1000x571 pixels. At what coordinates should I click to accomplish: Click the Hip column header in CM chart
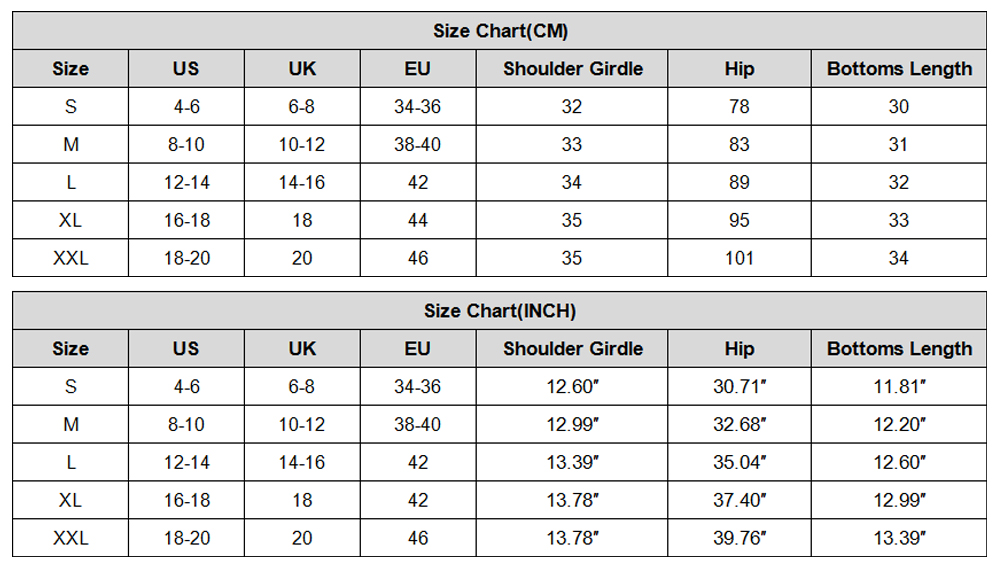739,69
